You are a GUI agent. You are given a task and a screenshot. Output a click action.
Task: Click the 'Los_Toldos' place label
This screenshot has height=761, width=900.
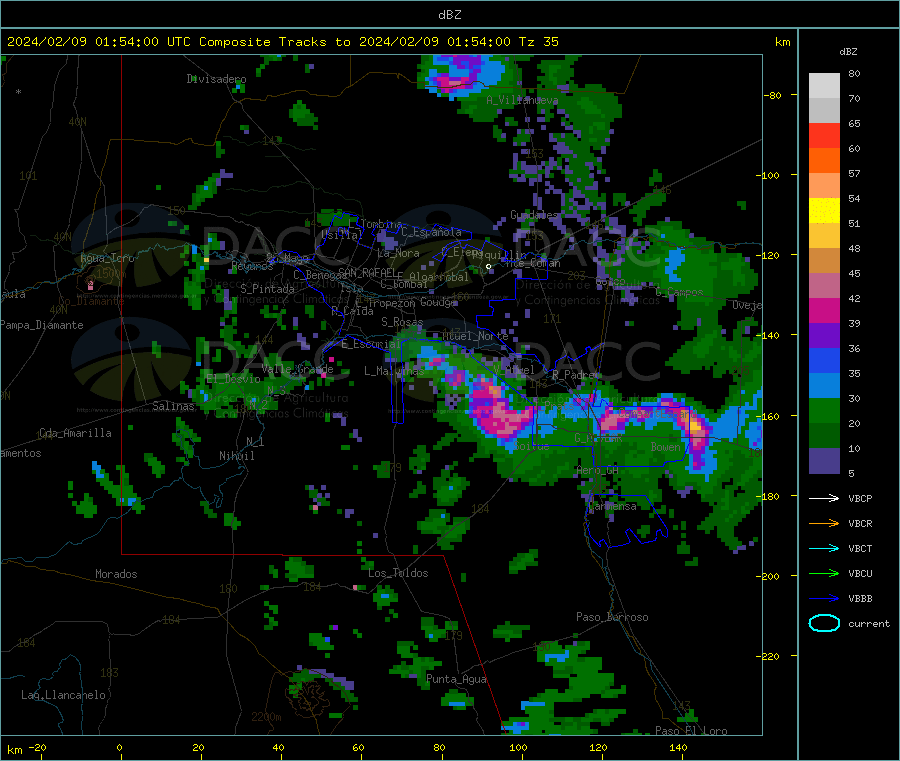pyautogui.click(x=398, y=573)
